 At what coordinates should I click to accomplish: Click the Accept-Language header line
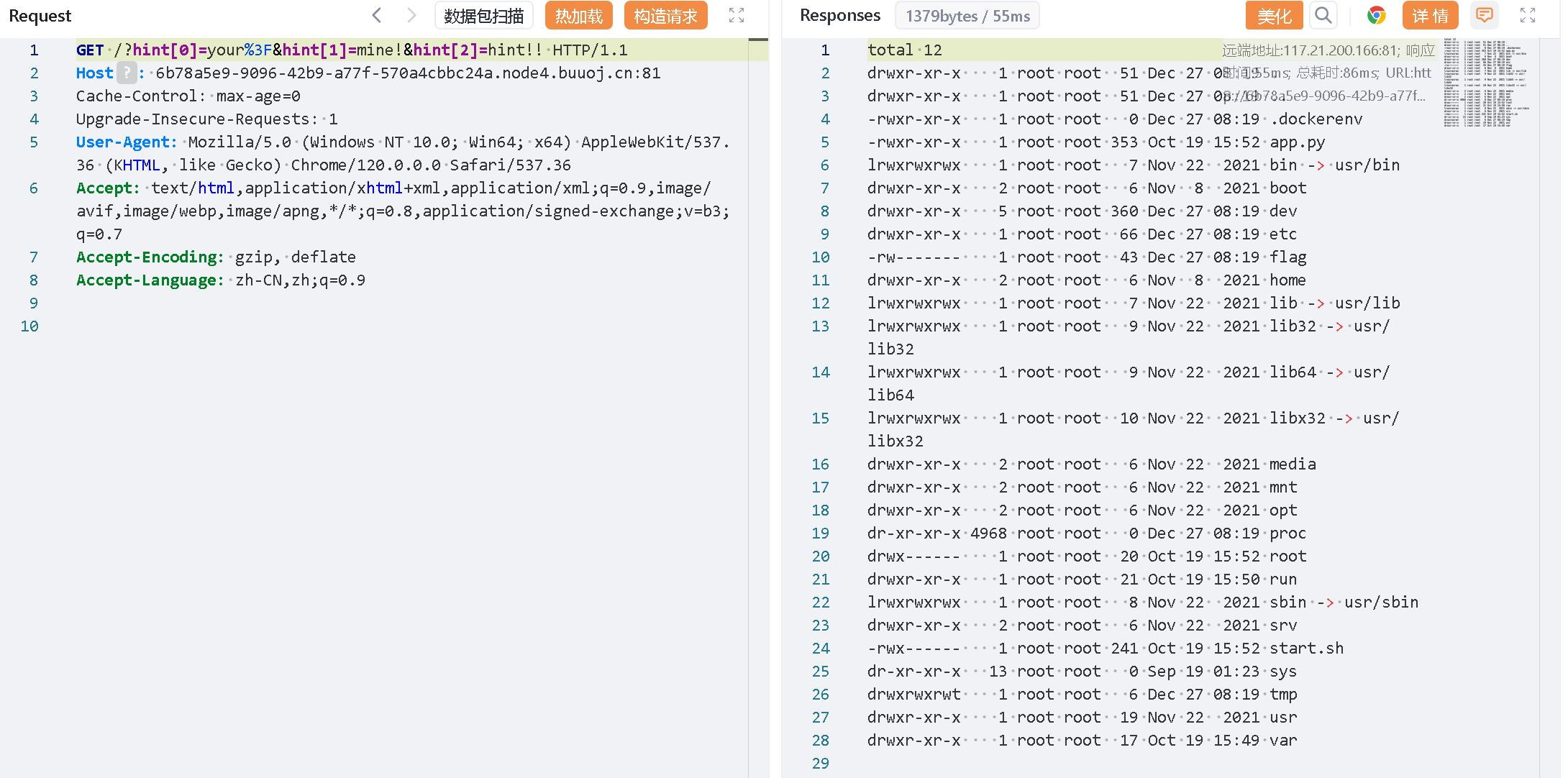[220, 280]
